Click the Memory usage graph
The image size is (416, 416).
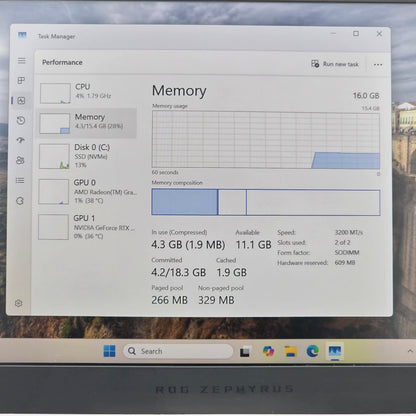pyautogui.click(x=266, y=140)
